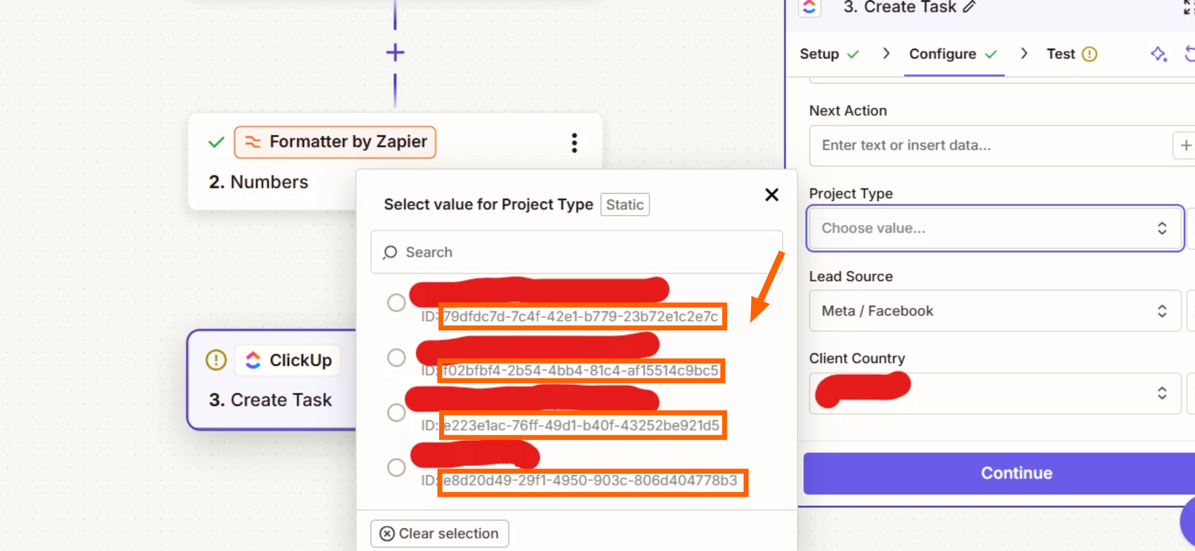The width and height of the screenshot is (1195, 551).
Task: Open the Formatter step's three-dot menu
Action: pyautogui.click(x=574, y=143)
